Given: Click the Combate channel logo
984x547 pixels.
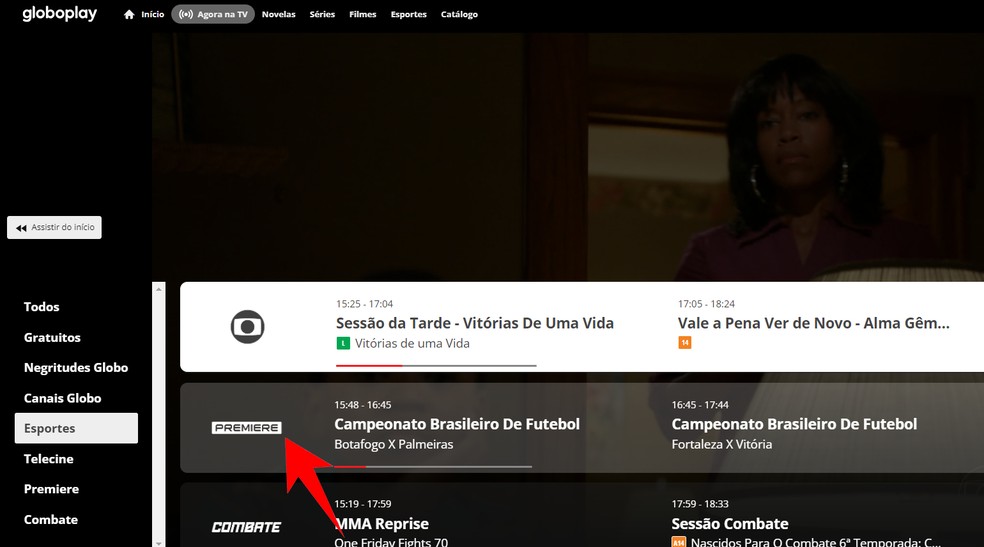Looking at the screenshot, I should tap(246, 527).
